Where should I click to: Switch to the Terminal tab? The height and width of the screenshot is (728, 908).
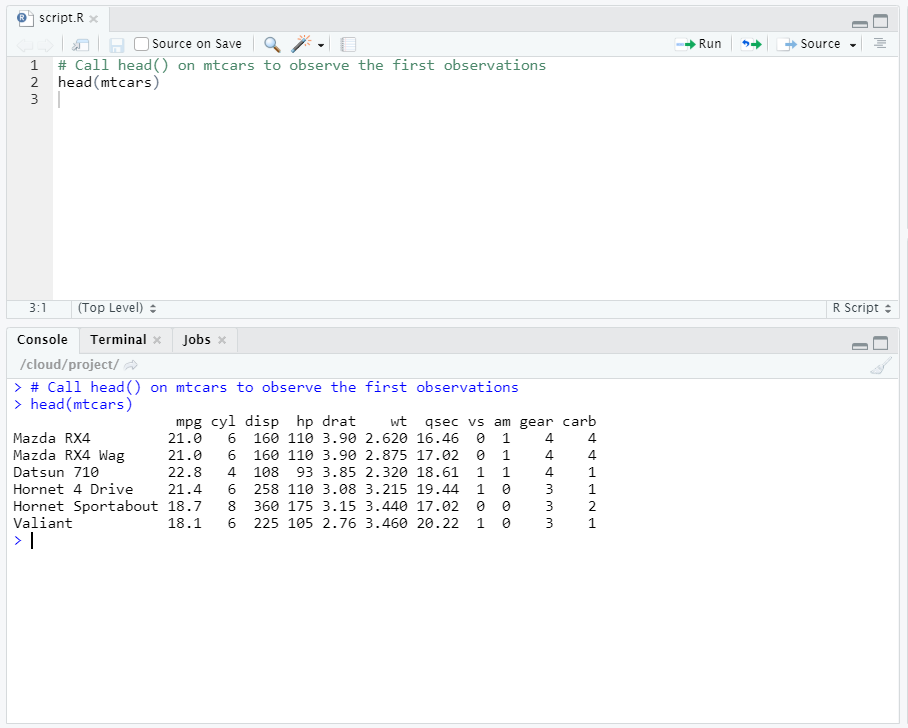coord(118,340)
